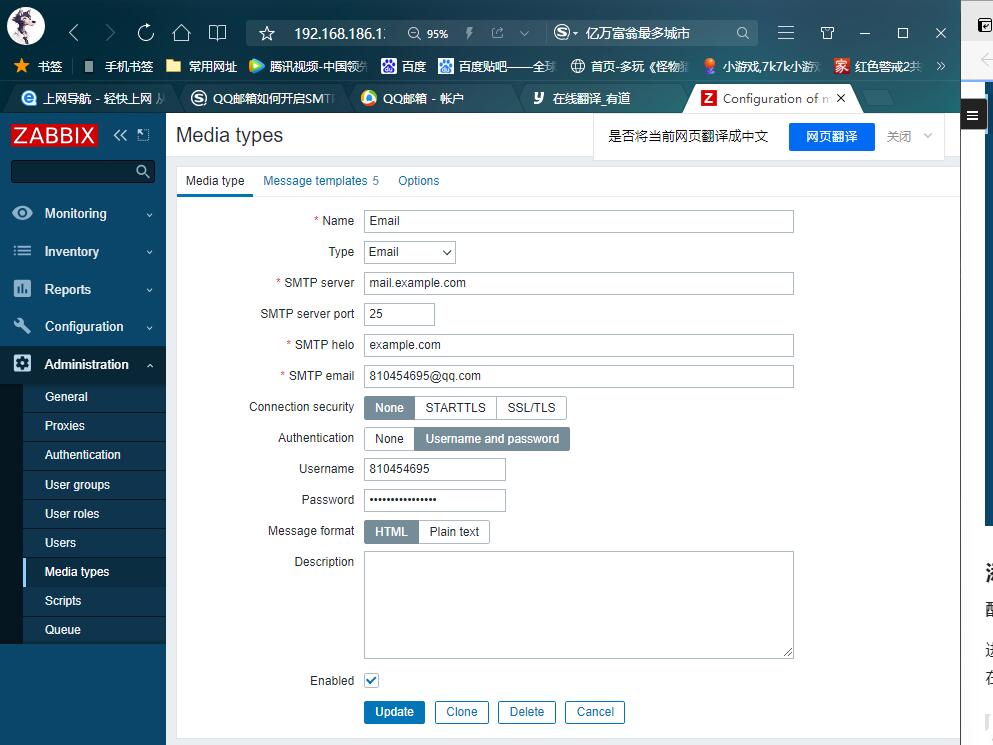
Task: Expand the Reports menu section
Action: [x=149, y=290]
